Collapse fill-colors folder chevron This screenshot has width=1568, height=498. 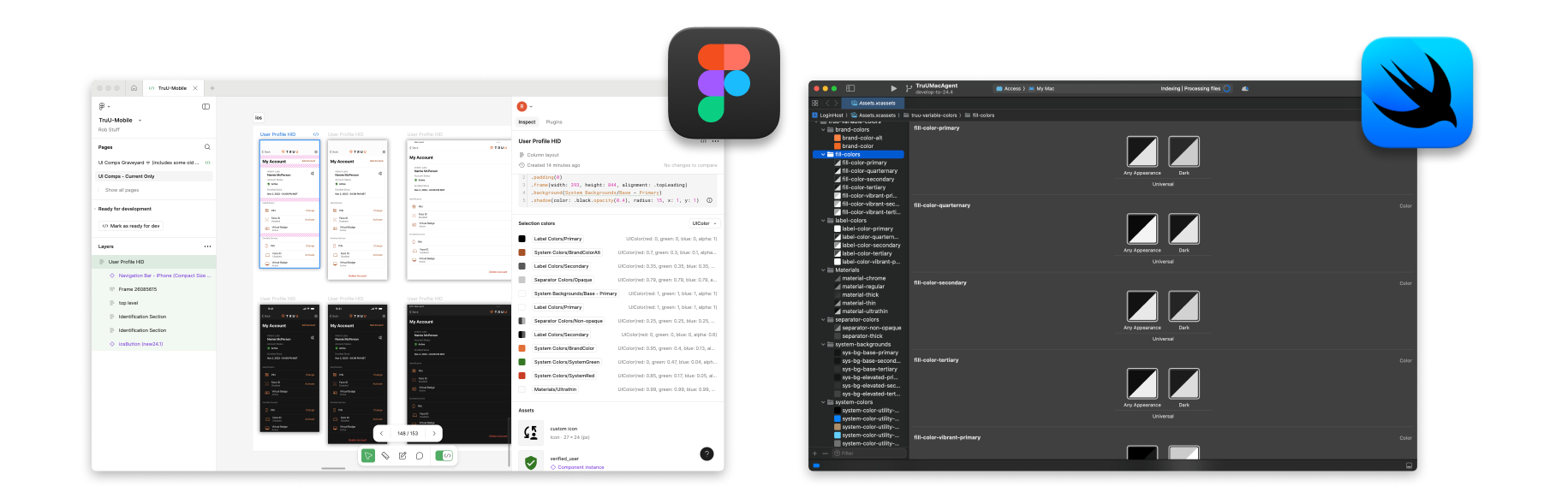(x=823, y=155)
